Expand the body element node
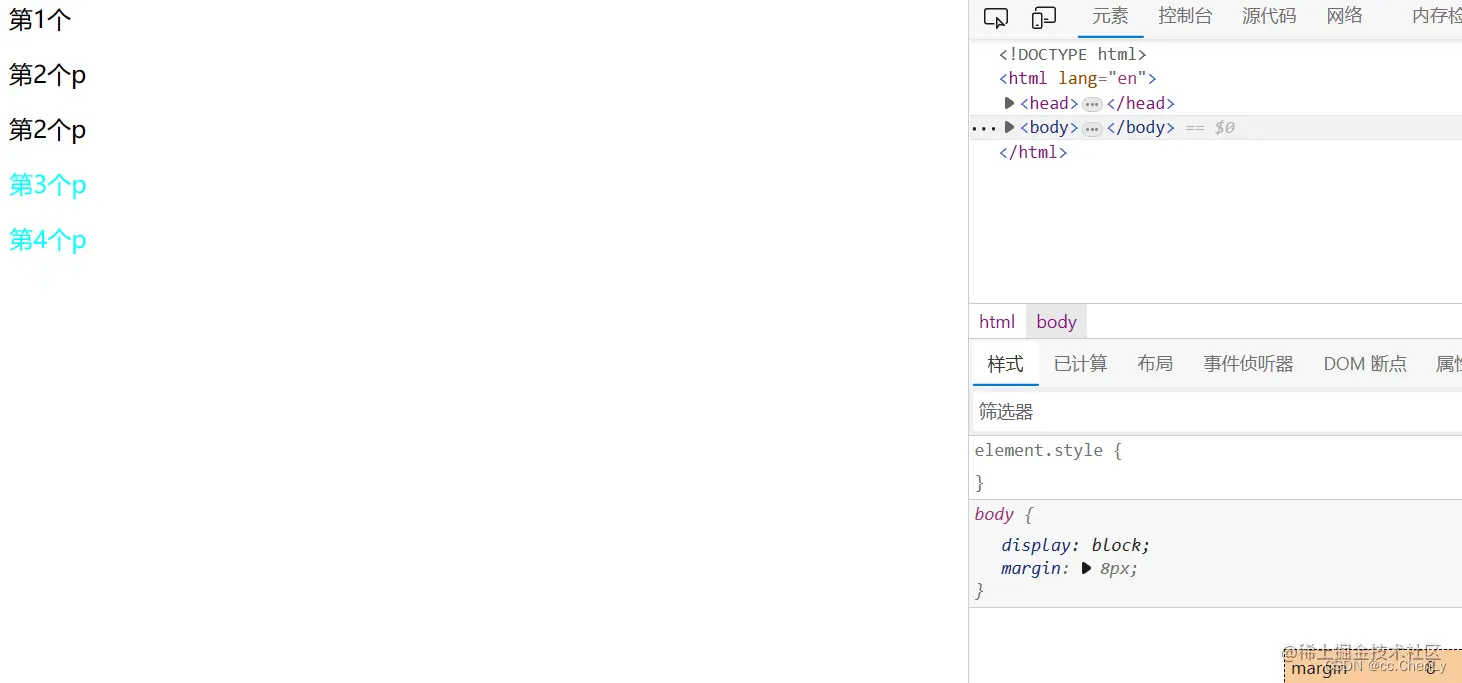This screenshot has height=683, width=1462. pos(1009,127)
